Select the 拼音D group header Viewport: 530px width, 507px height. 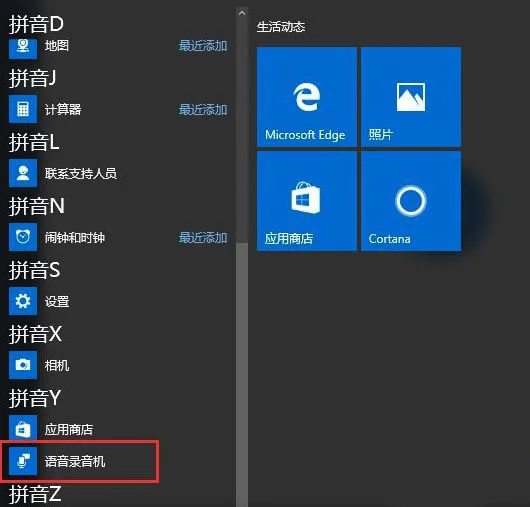click(x=36, y=24)
